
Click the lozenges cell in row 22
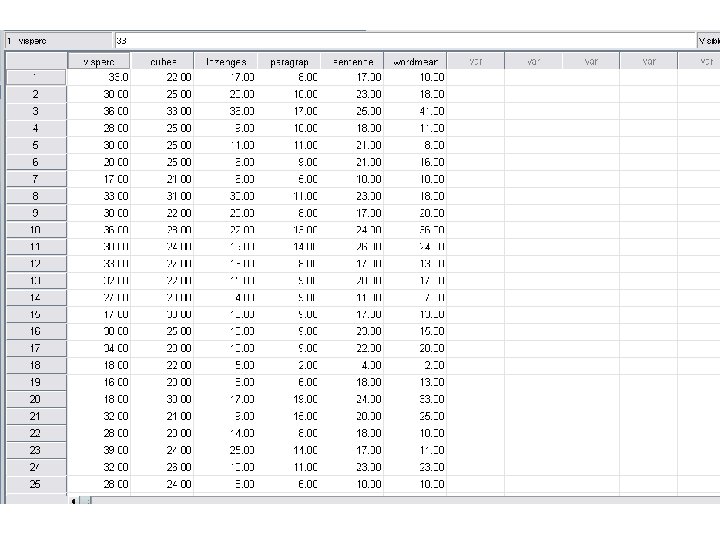[225, 433]
